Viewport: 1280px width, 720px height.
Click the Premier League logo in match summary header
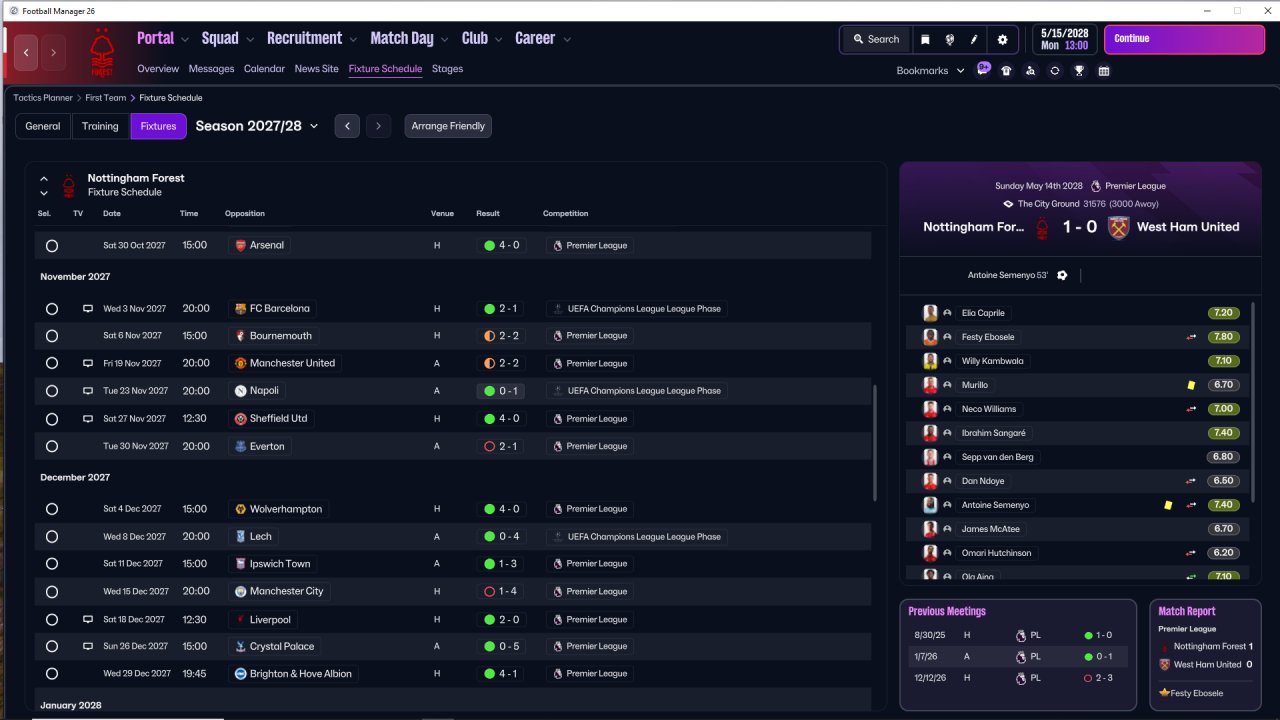[1096, 186]
